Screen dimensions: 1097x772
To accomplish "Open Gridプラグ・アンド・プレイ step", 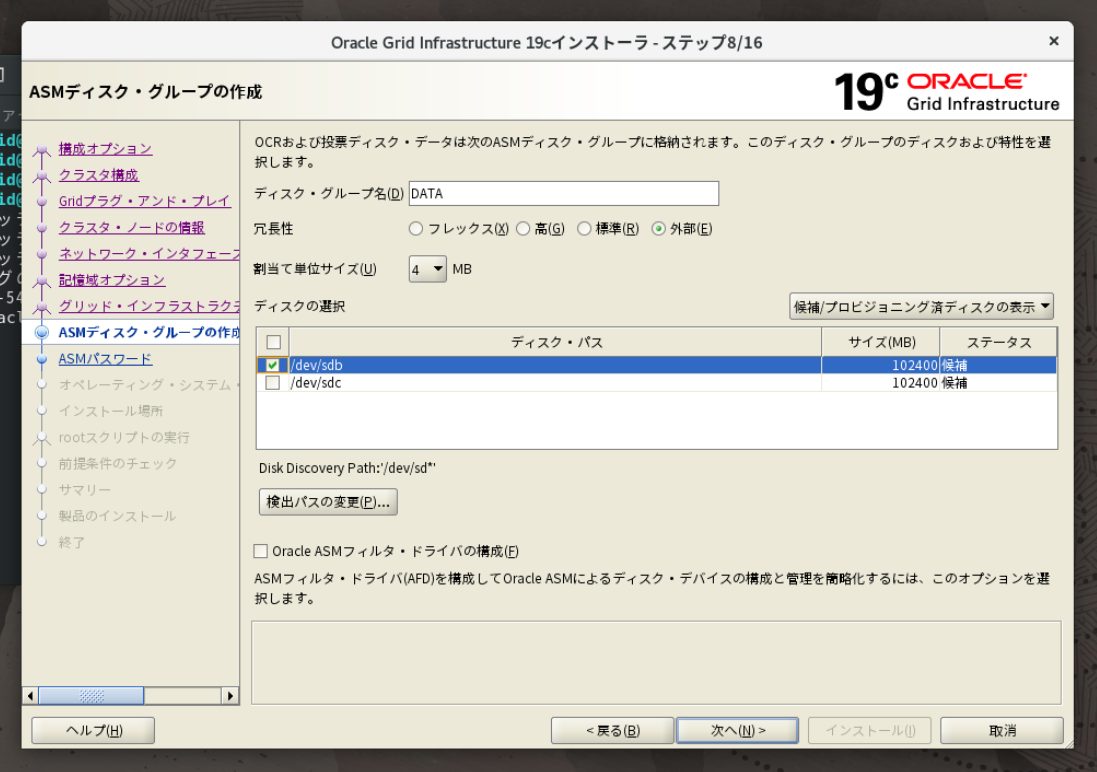I will (x=144, y=202).
